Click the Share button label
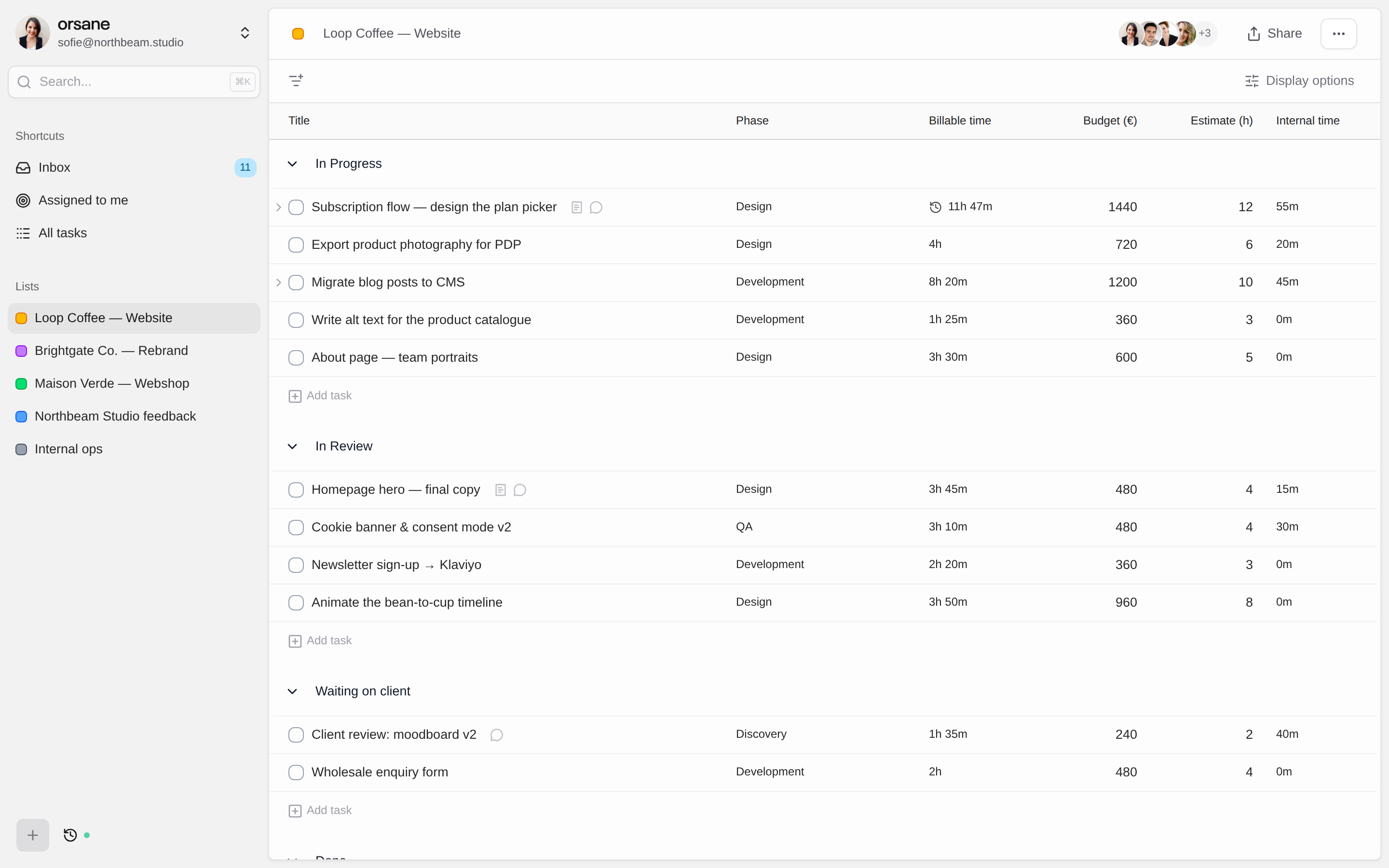The width and height of the screenshot is (1389, 868). [x=1284, y=33]
